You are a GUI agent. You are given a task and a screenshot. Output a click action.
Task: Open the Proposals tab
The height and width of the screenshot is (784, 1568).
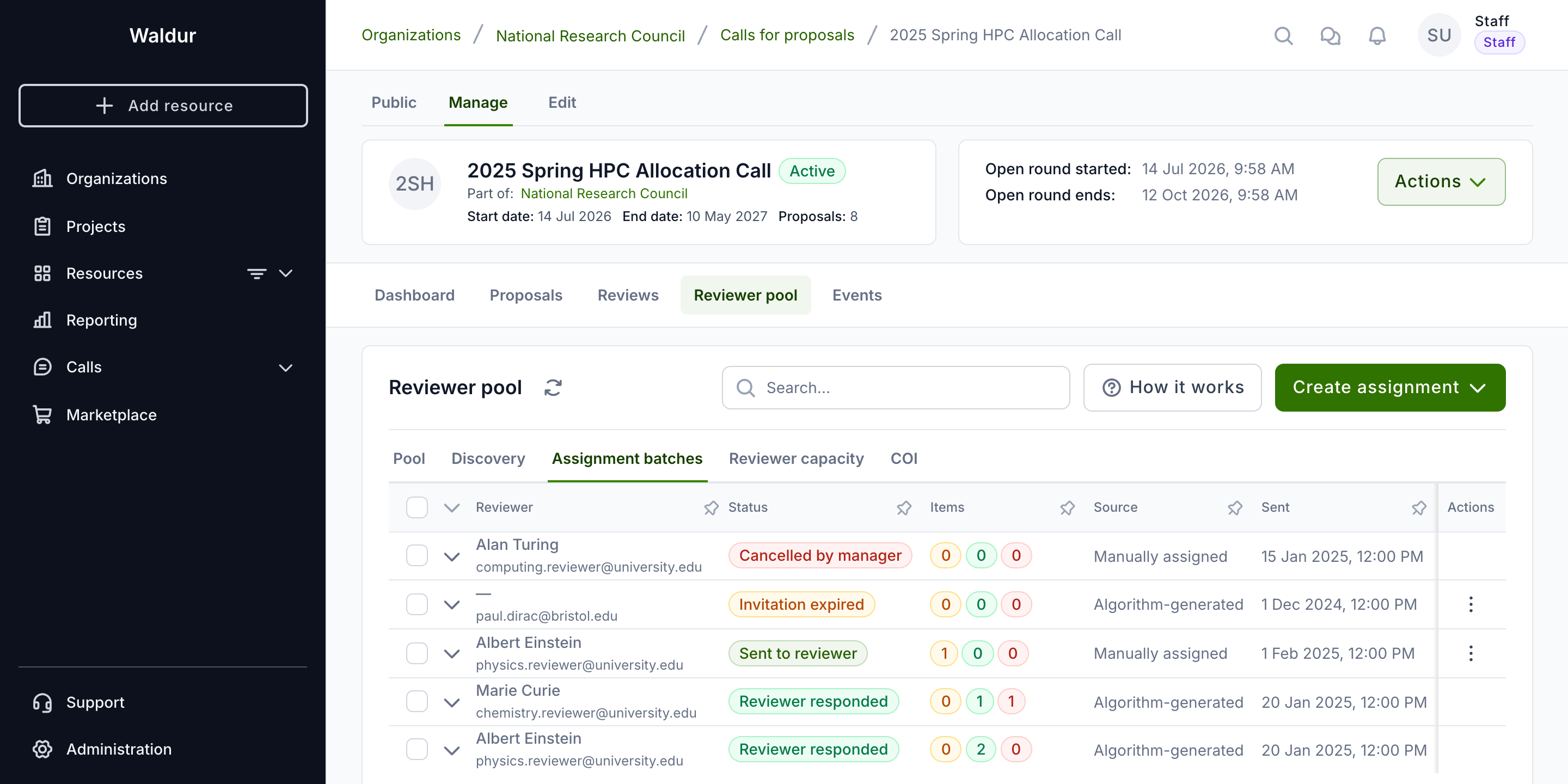click(x=526, y=295)
